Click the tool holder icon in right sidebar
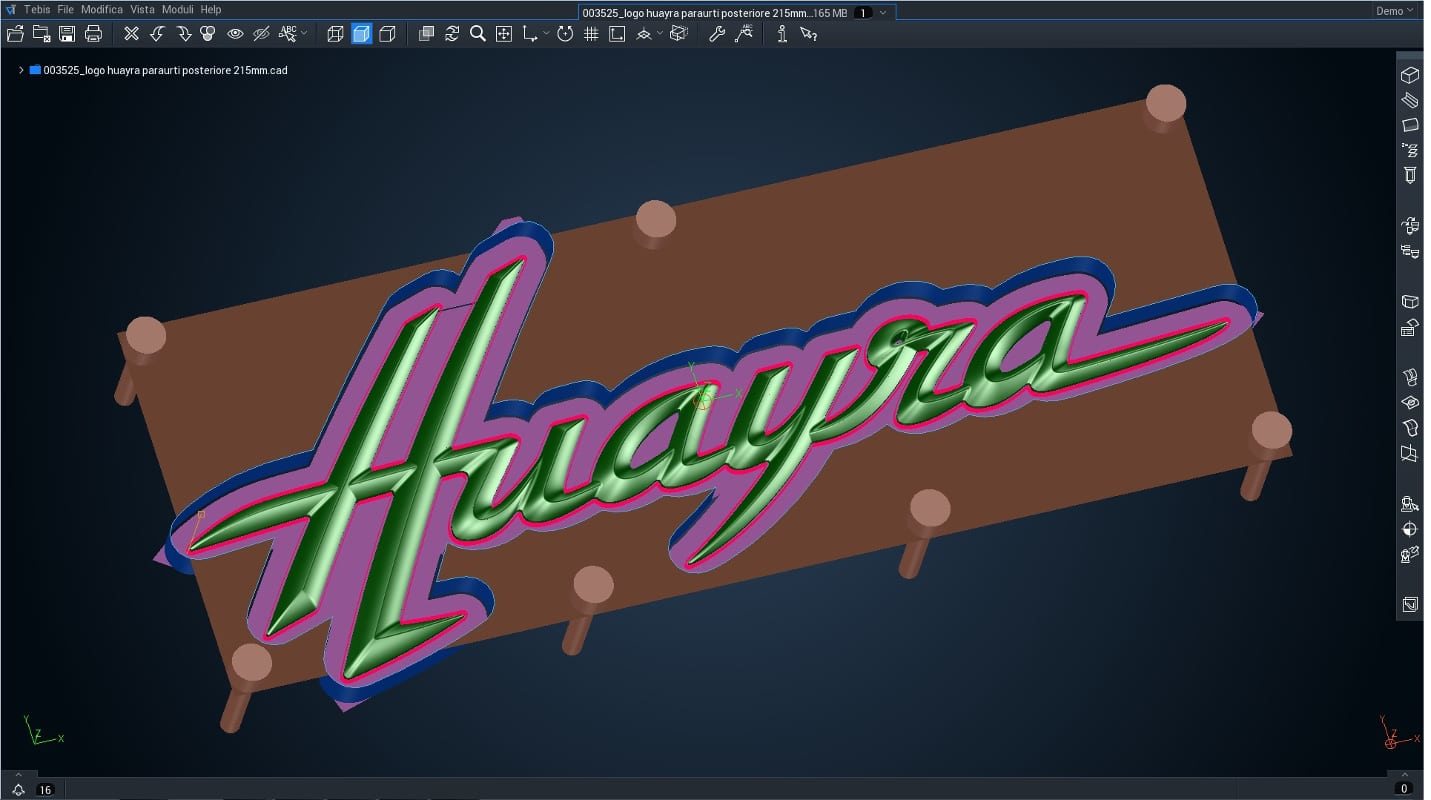1431x800 pixels. pyautogui.click(x=1410, y=175)
